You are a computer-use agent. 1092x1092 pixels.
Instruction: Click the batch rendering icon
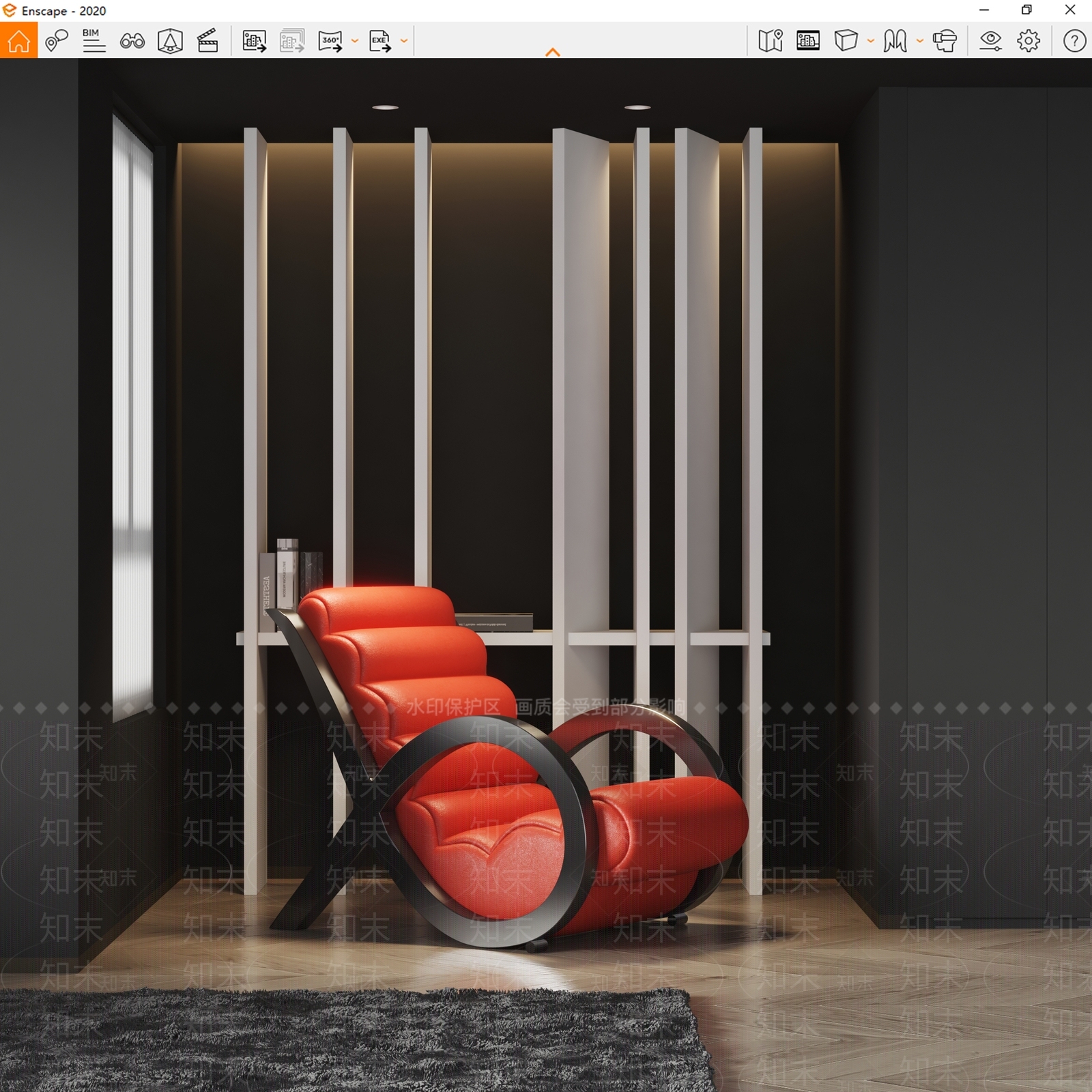tap(292, 41)
